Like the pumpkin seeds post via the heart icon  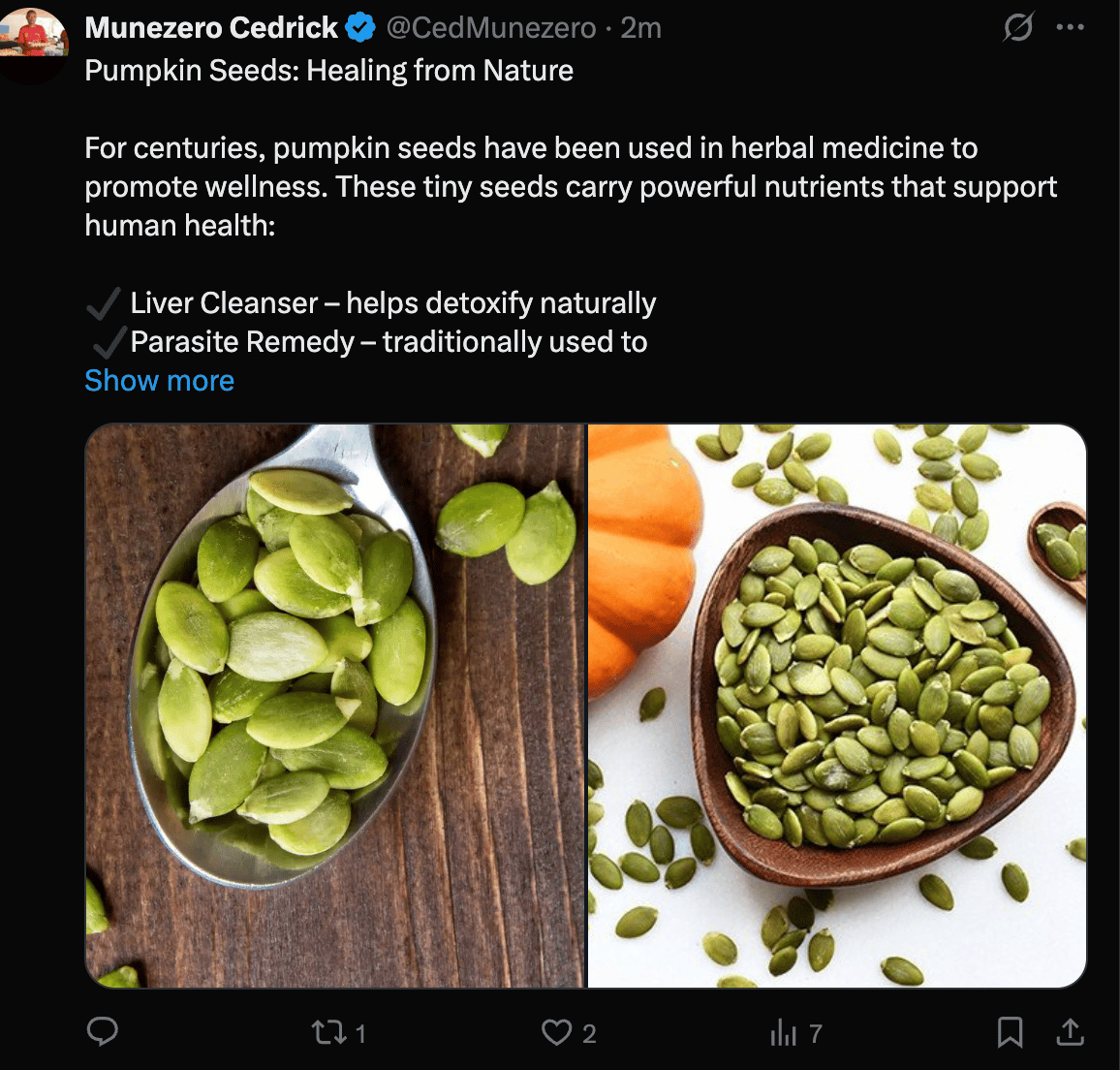556,1032
